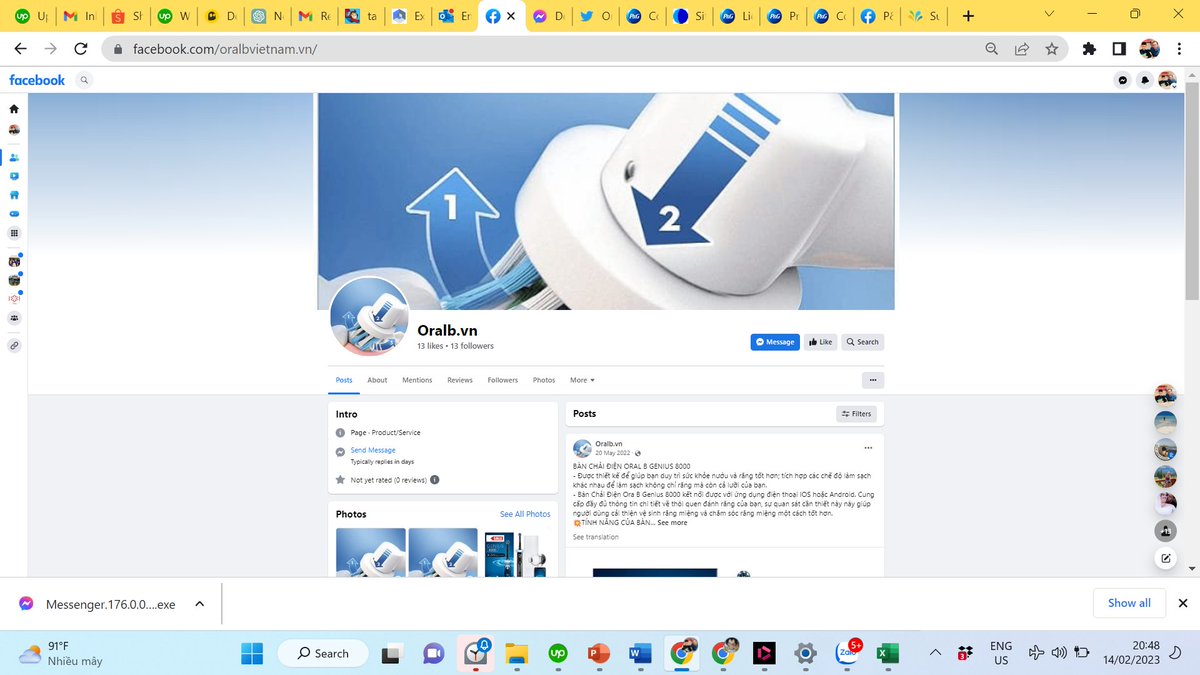Go to Facebook Home via house icon
The width and height of the screenshot is (1200, 675).
14,108
